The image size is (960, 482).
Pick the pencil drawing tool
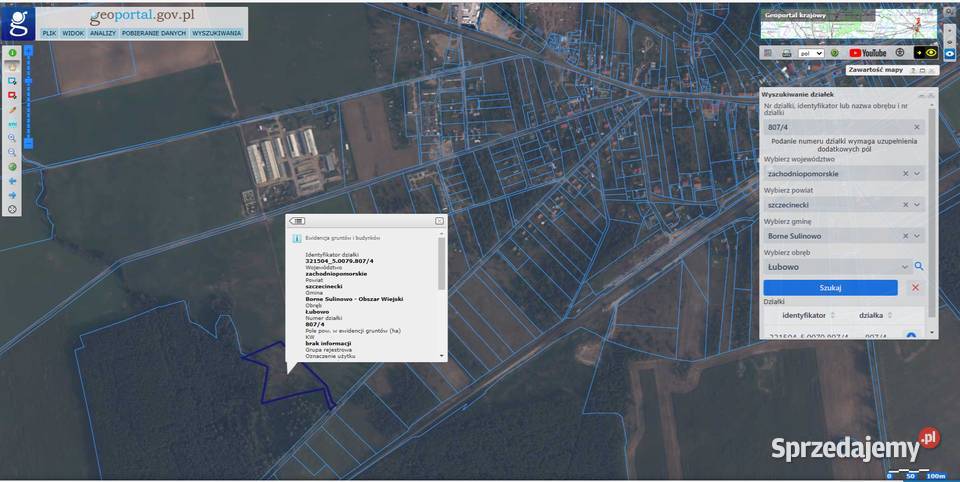coord(12,110)
